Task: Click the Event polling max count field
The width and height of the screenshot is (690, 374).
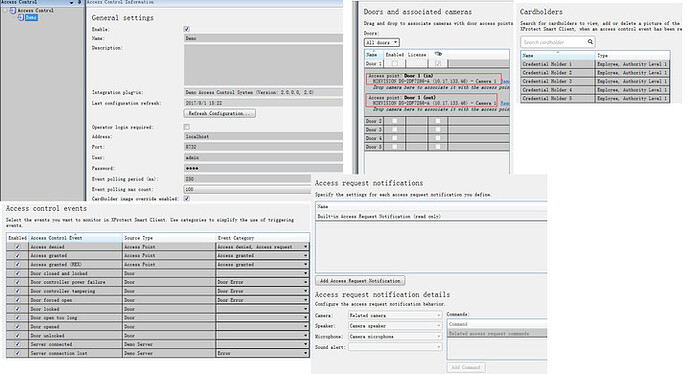Action: (x=248, y=189)
